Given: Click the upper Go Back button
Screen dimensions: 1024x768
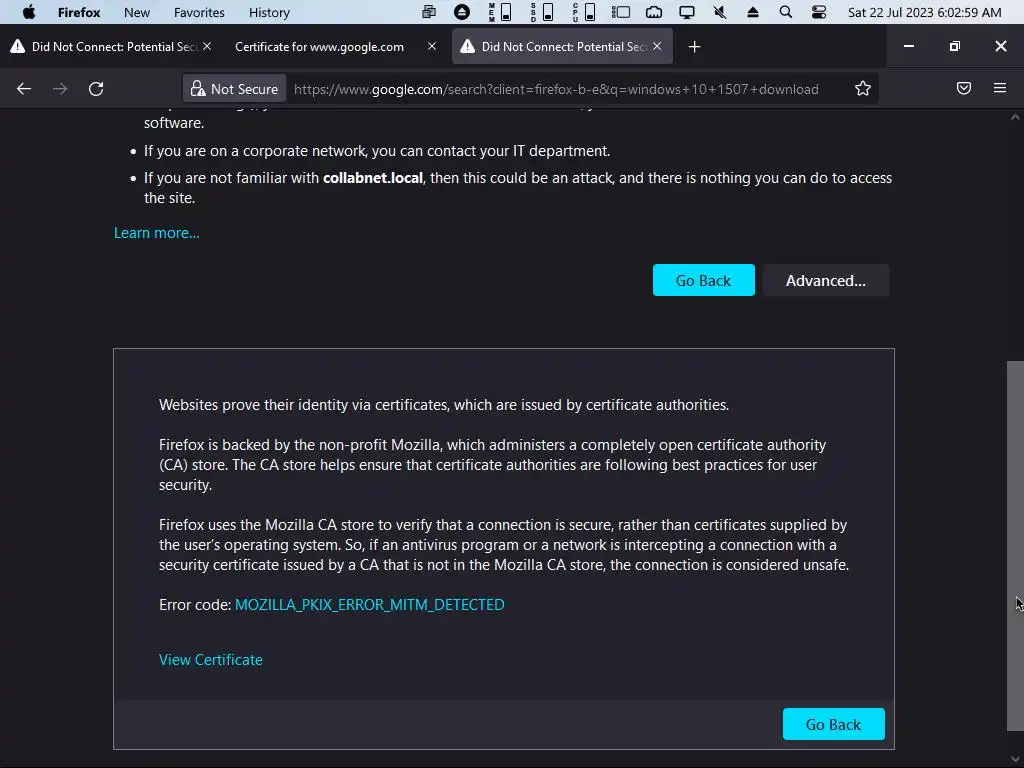Looking at the screenshot, I should [x=703, y=280].
